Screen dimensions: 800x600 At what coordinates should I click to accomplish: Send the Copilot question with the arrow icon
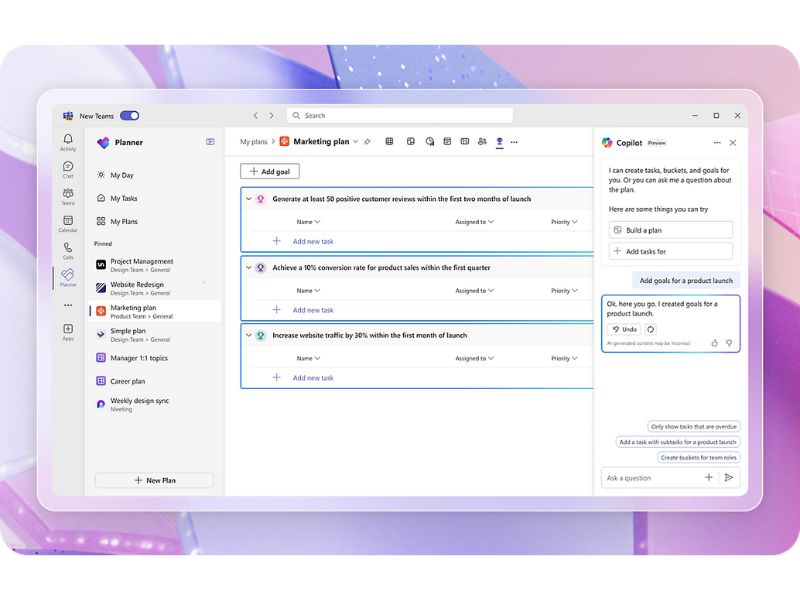[729, 478]
